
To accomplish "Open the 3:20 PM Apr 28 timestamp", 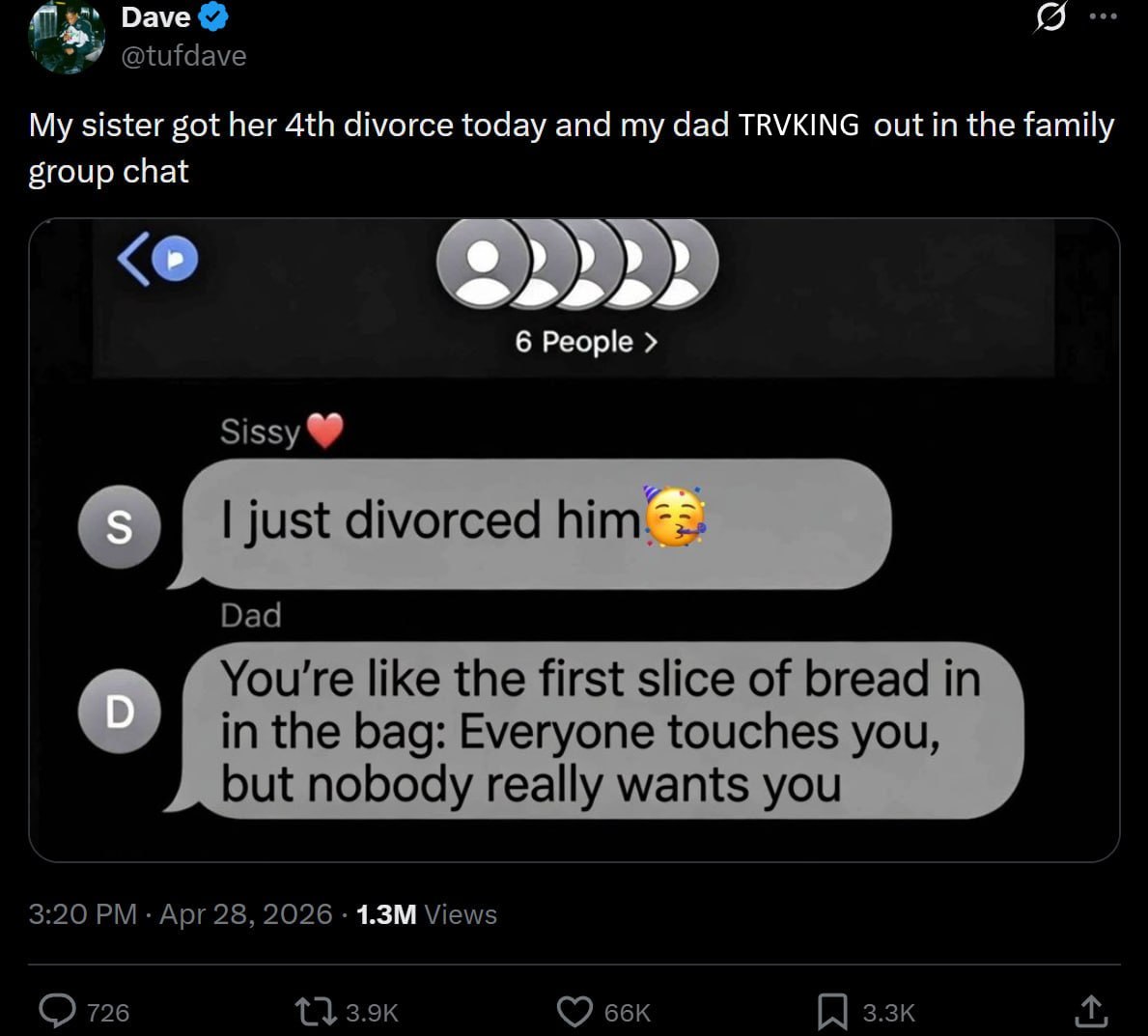I will pos(181,913).
